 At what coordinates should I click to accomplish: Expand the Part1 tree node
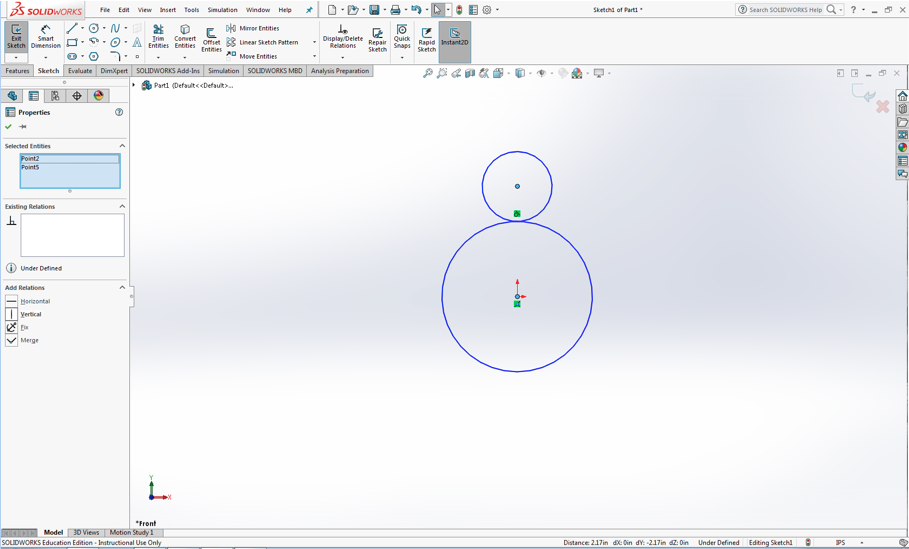click(x=134, y=85)
